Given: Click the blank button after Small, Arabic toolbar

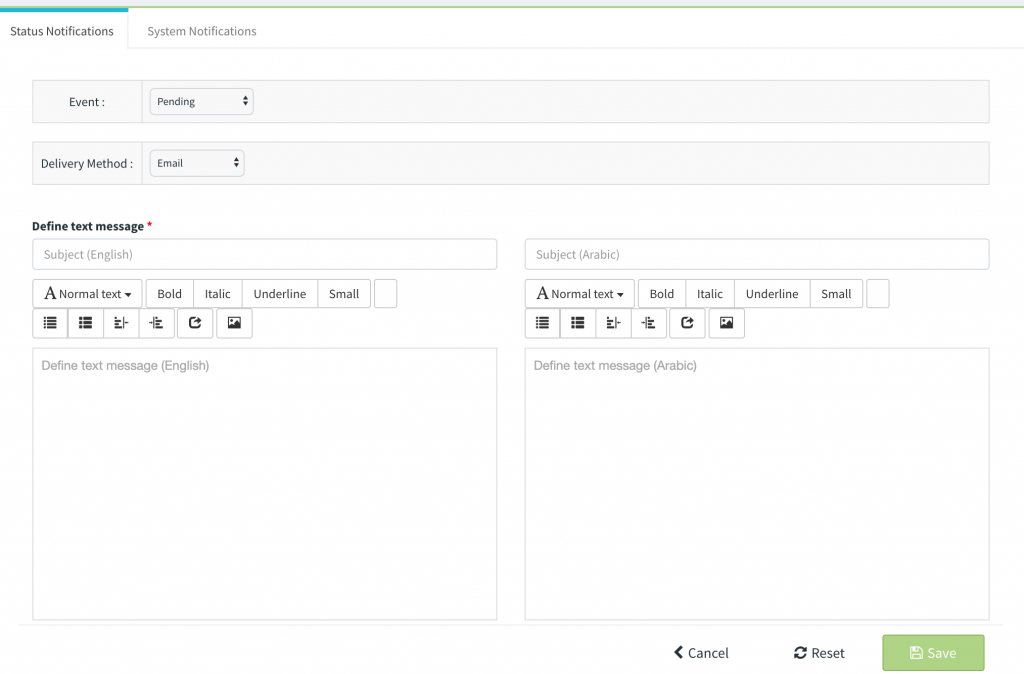Looking at the screenshot, I should [878, 294].
